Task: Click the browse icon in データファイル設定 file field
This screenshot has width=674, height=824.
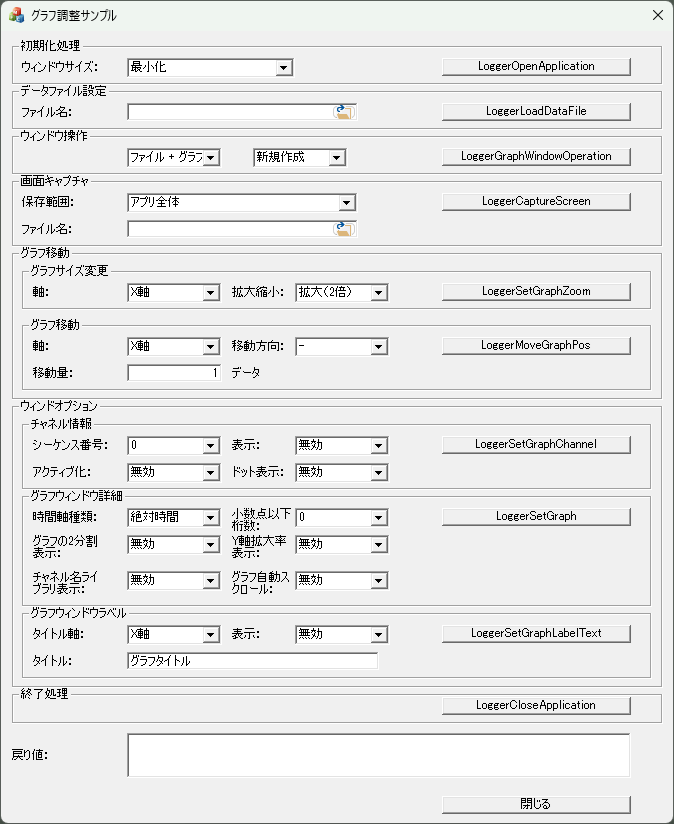Action: tap(344, 112)
